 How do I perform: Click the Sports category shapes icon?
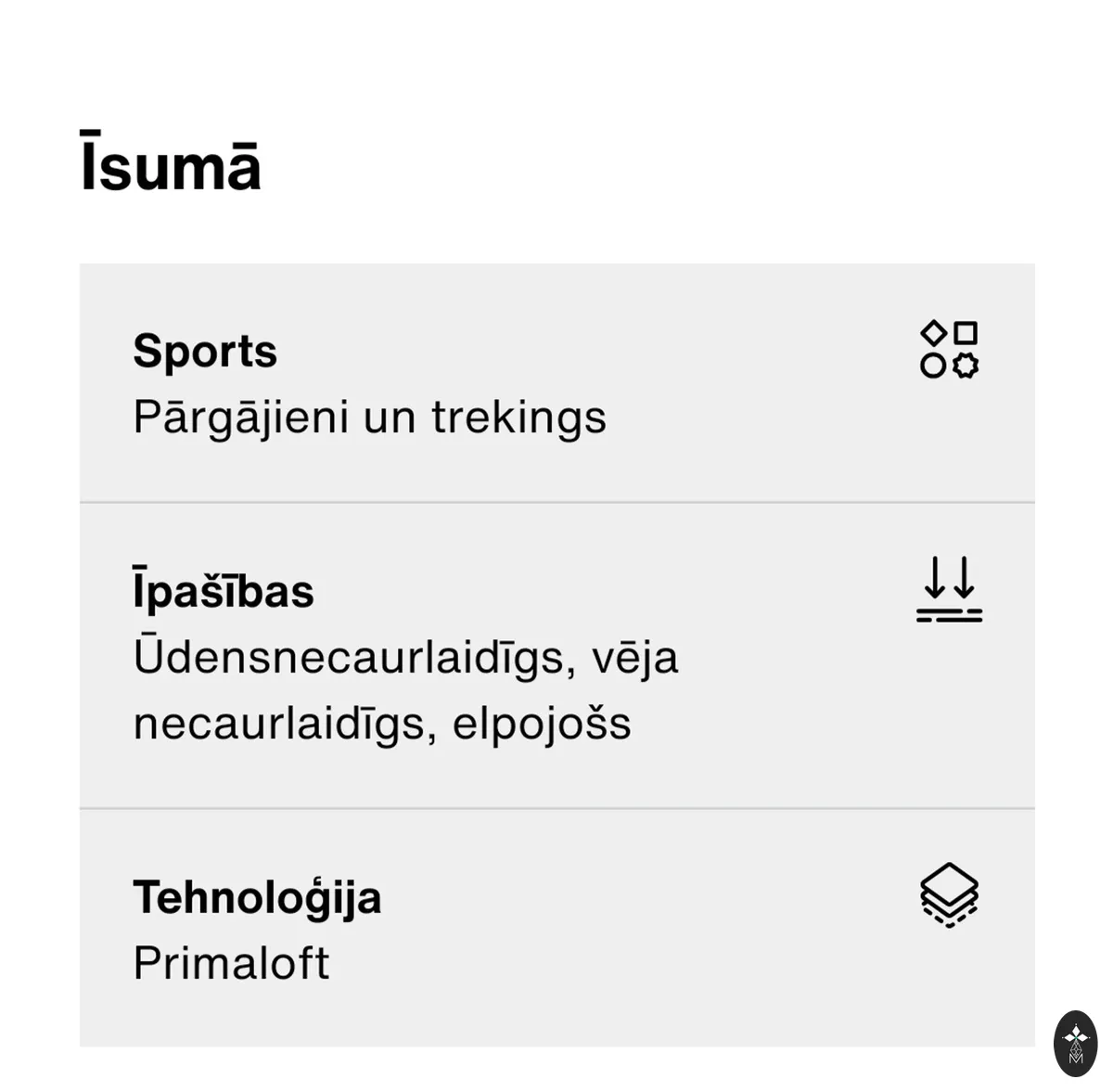(x=949, y=349)
